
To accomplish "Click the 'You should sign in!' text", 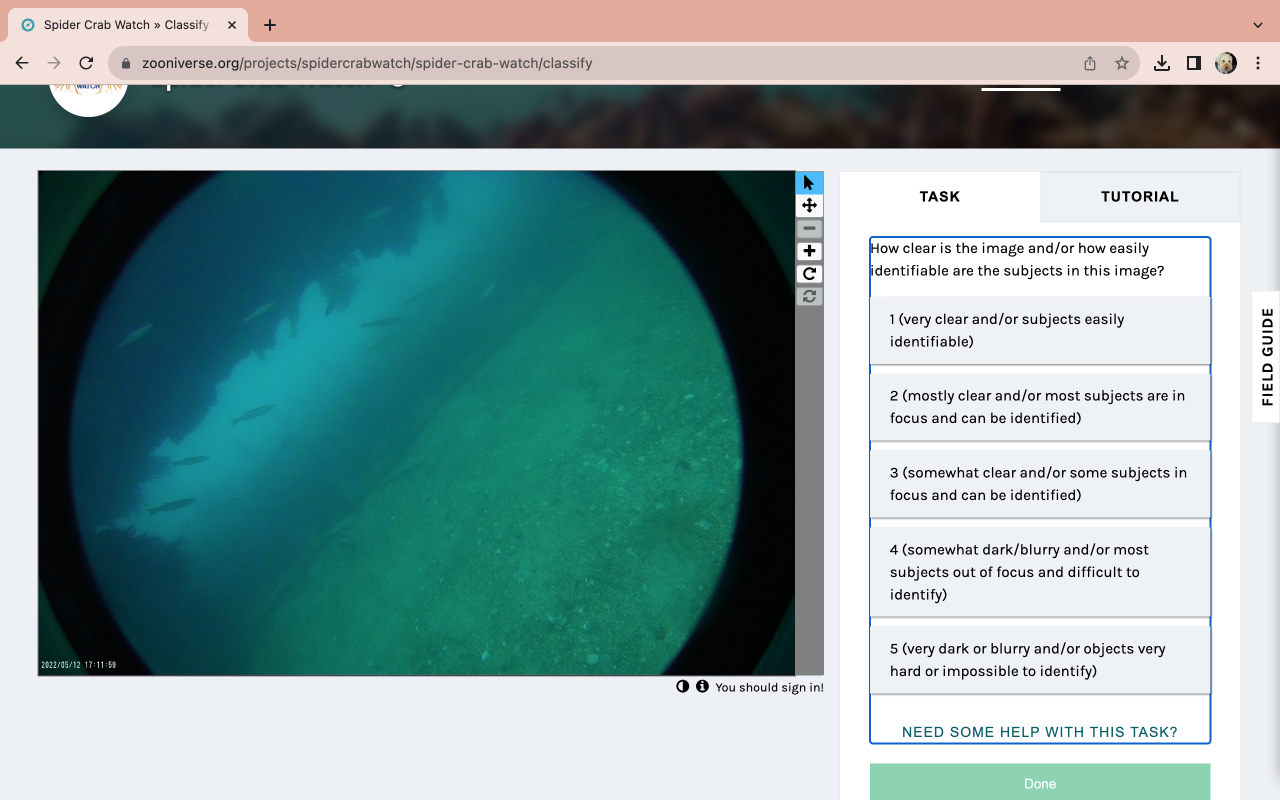I will click(770, 687).
